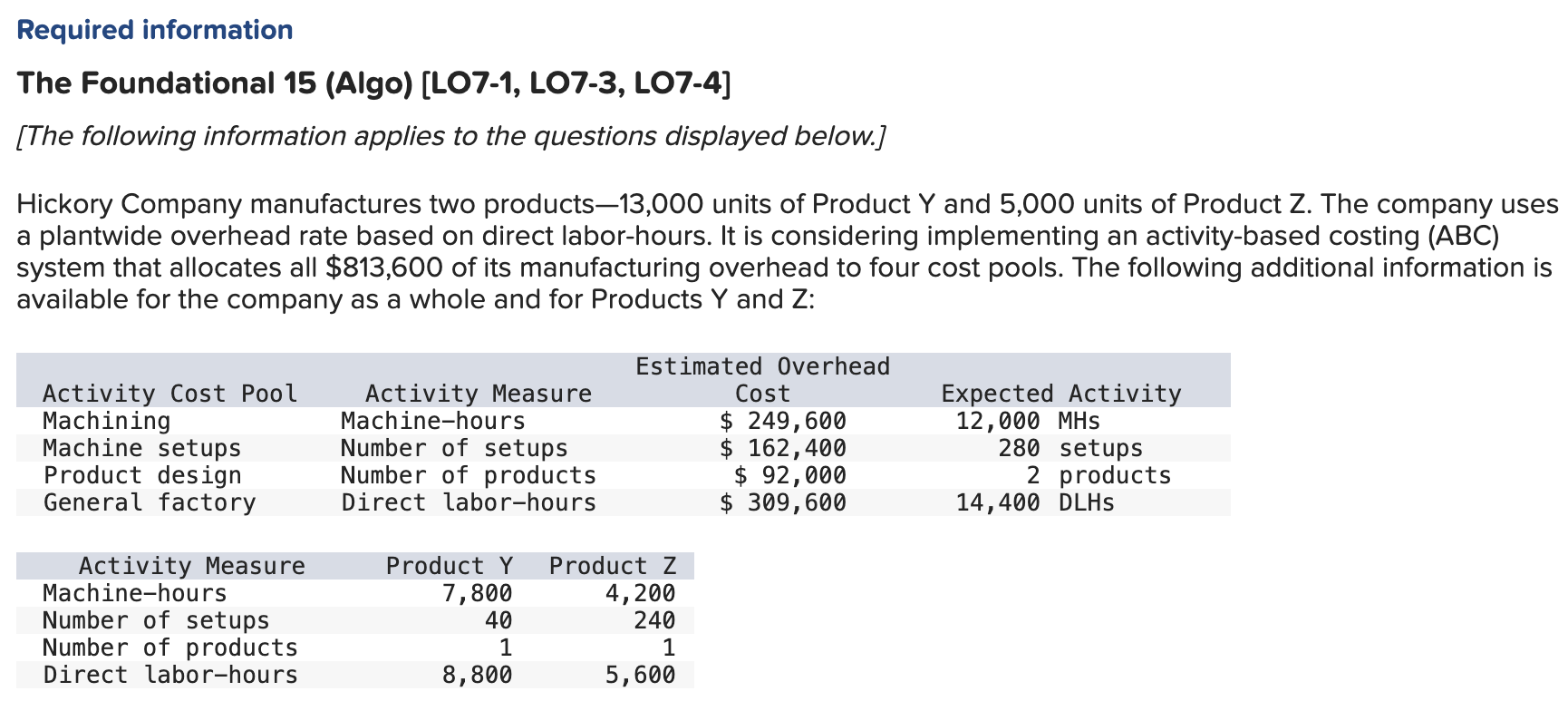Click the 'Estimated Overhead' column header

click(762, 366)
